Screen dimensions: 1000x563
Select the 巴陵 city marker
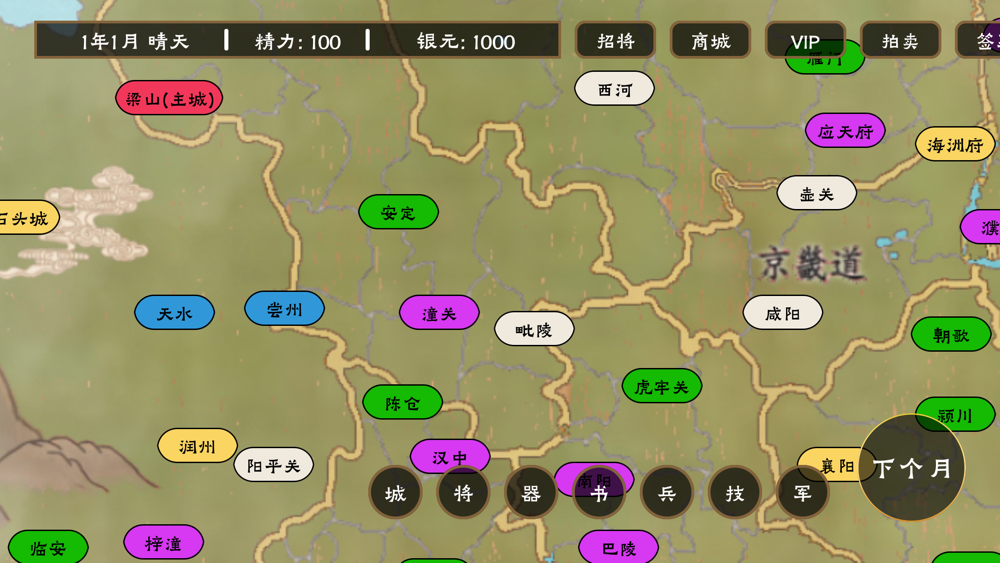pyautogui.click(x=618, y=547)
